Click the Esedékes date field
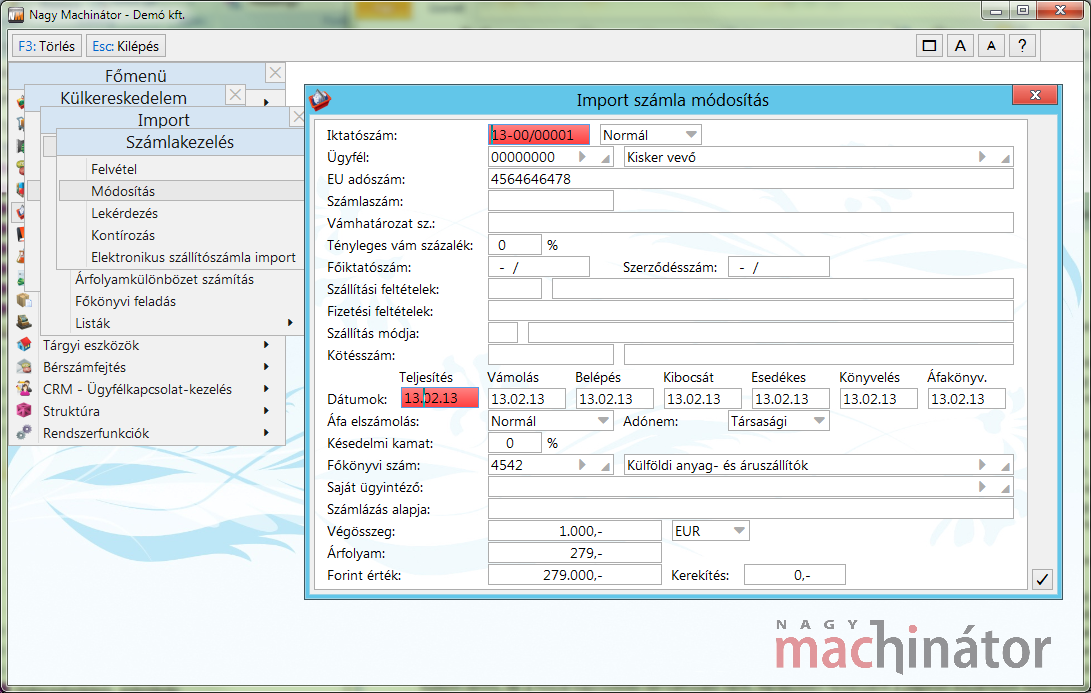 (790, 399)
